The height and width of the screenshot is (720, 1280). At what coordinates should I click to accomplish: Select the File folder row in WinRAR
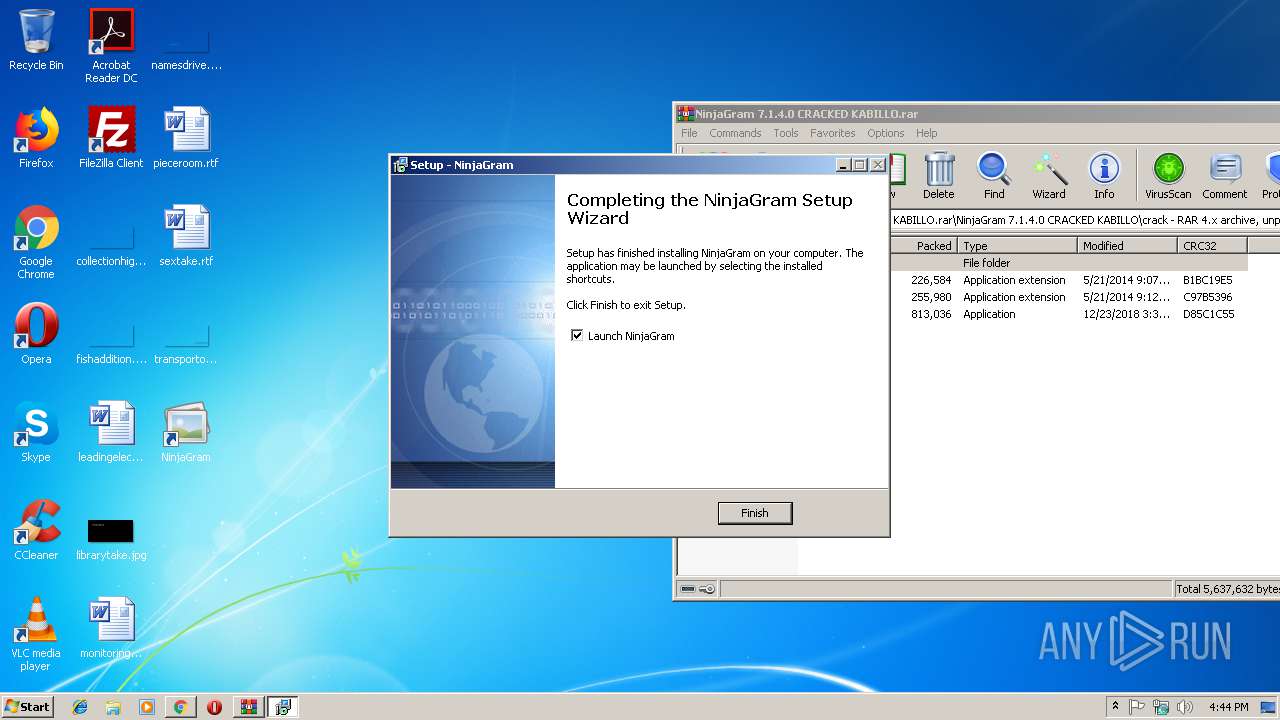[1068, 263]
